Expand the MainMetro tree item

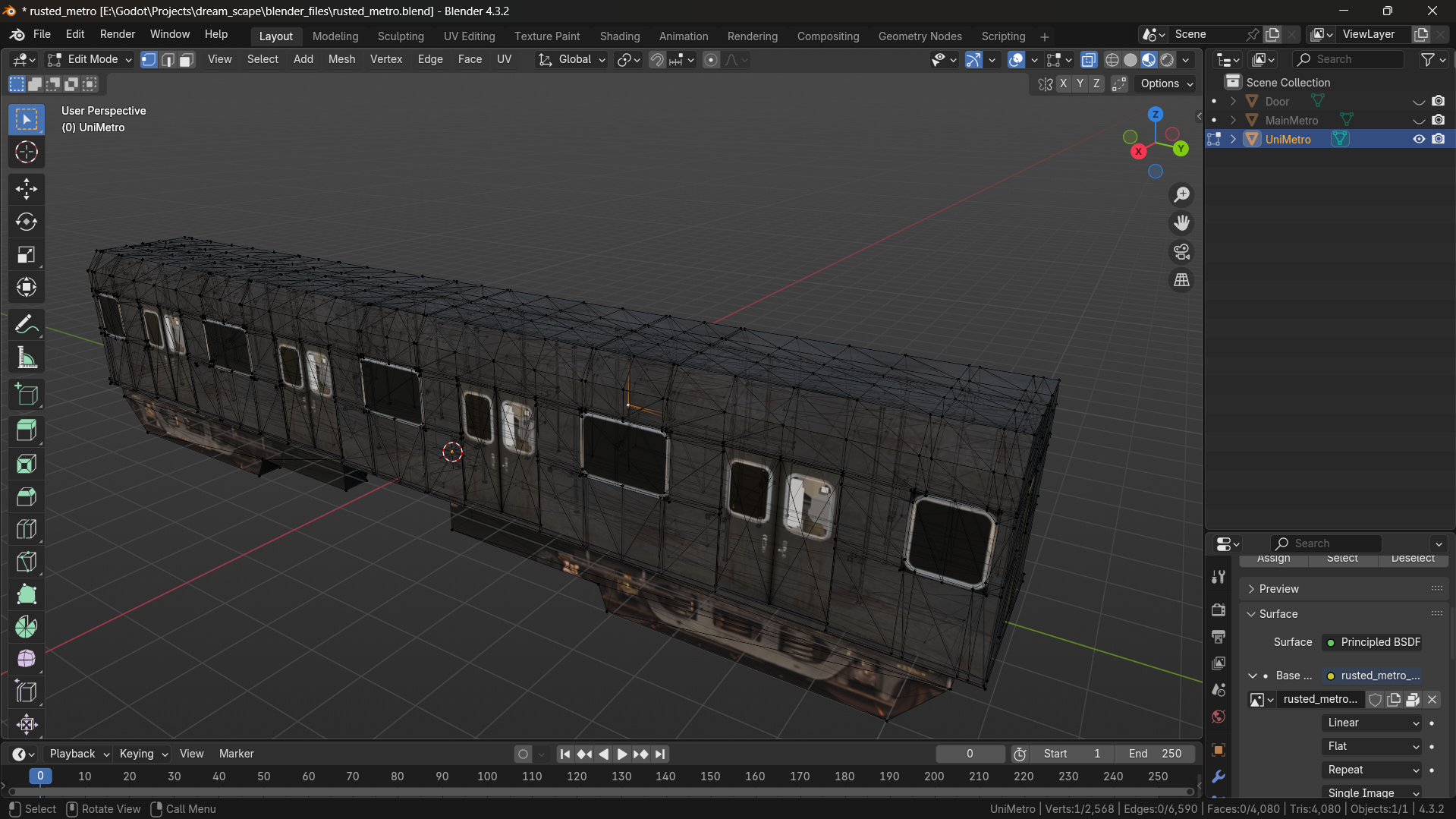tap(1233, 120)
